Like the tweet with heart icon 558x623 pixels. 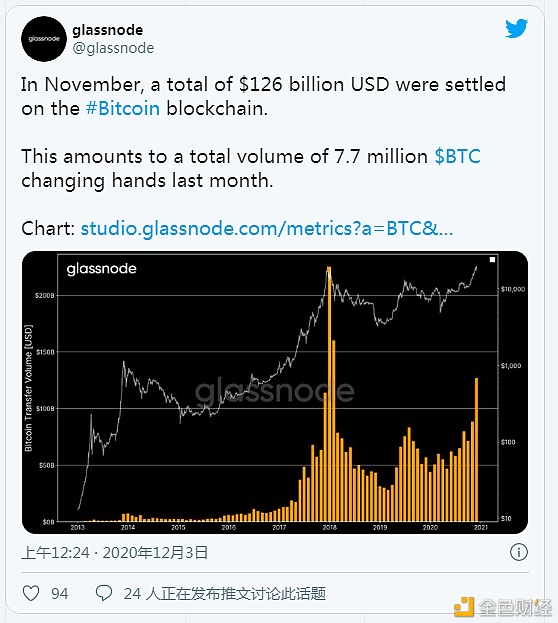click(x=31, y=594)
